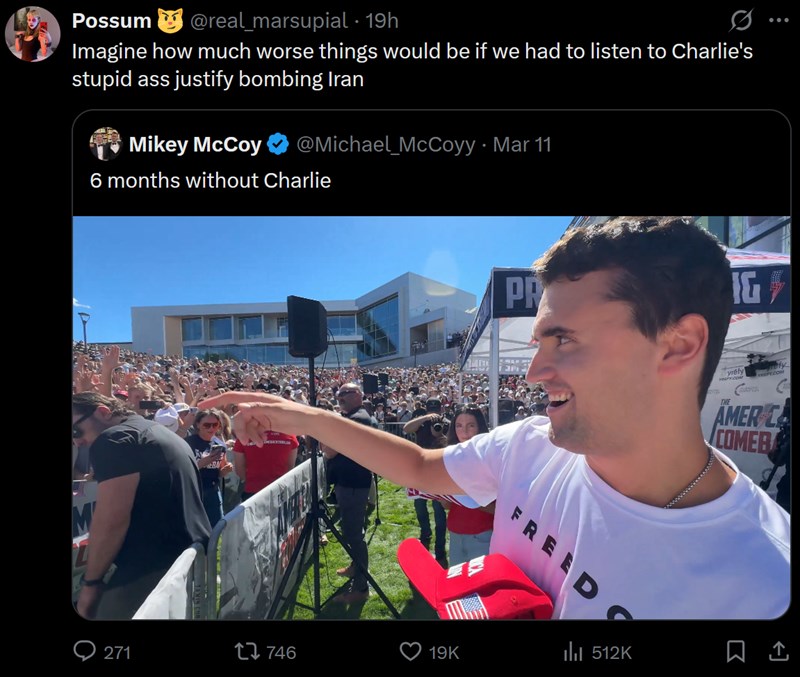Click the 746 repost count

[280, 652]
